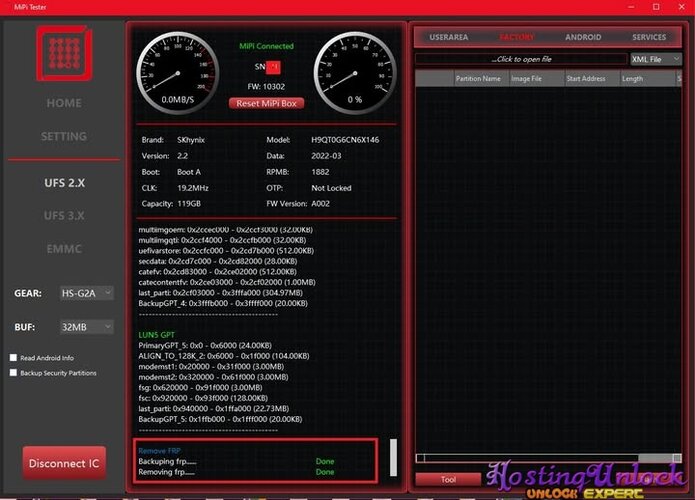
Task: Click the 'modemst2: 0x320000' log line
Action: (213, 377)
